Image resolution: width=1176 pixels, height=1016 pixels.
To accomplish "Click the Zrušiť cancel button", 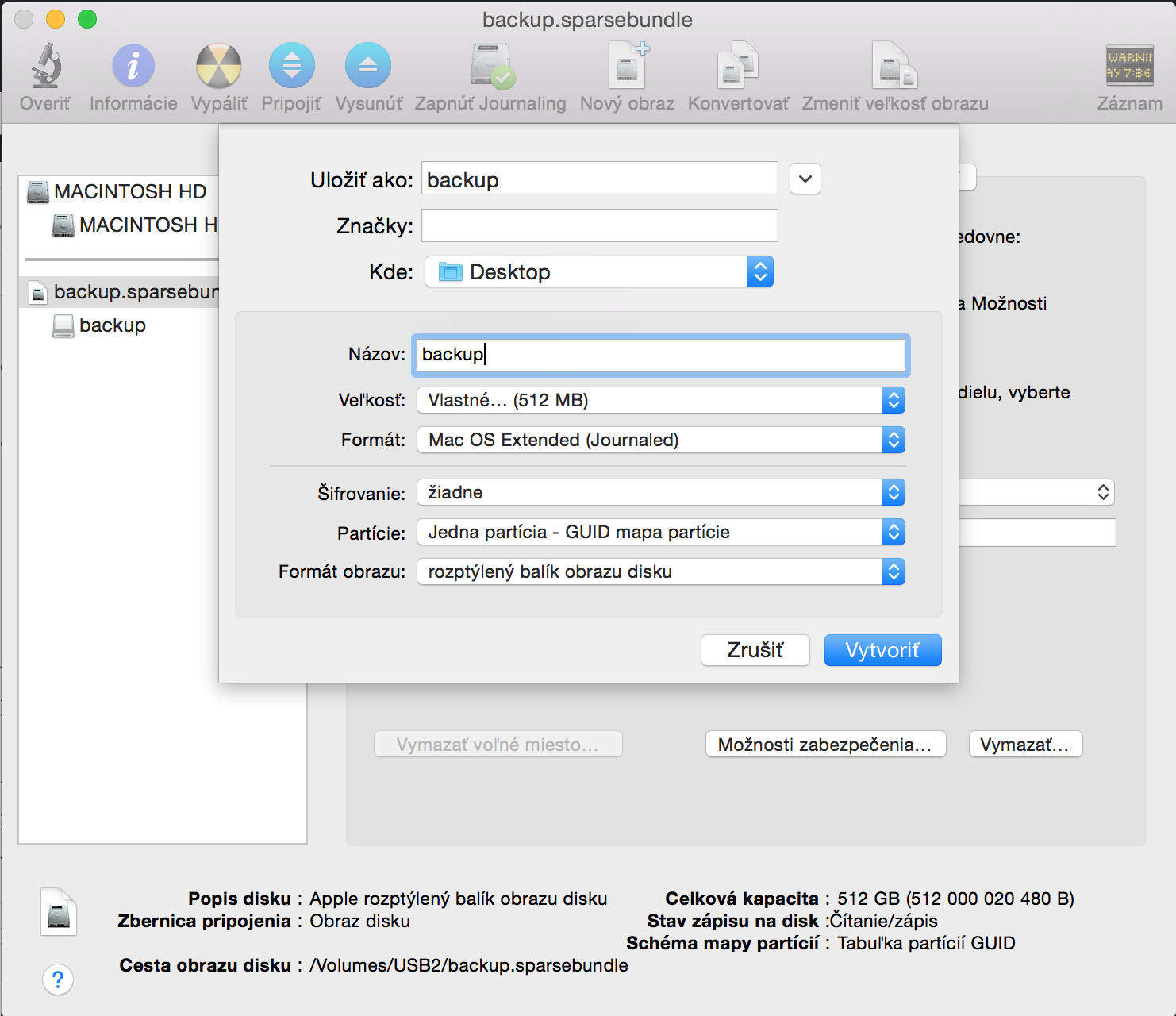I will (755, 650).
